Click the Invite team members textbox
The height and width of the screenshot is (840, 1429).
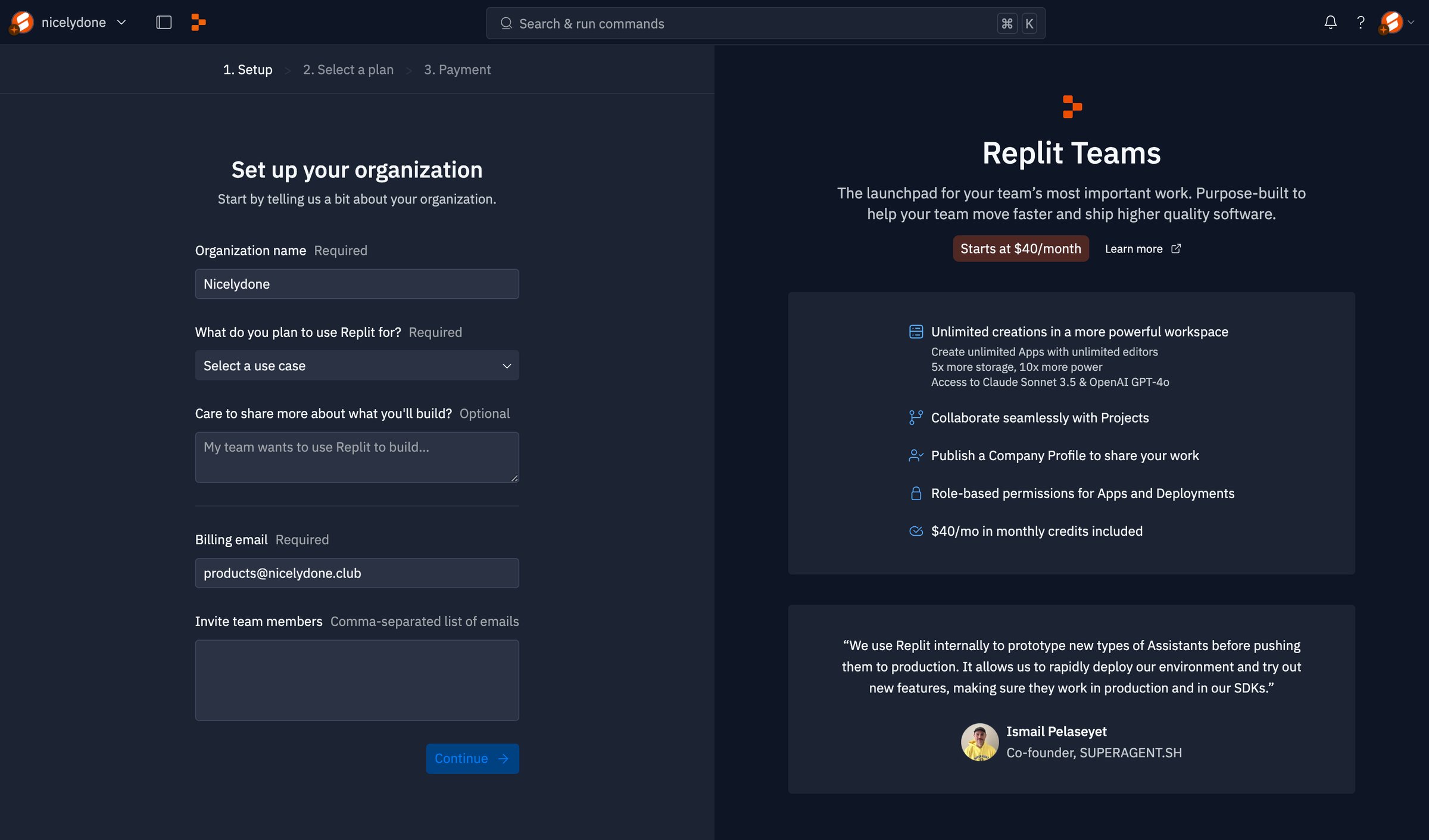[357, 680]
